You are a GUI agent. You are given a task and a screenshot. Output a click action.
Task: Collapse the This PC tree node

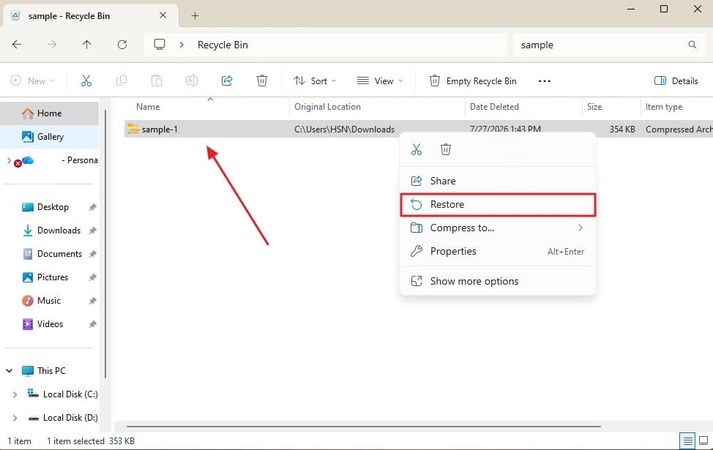click(x=9, y=371)
